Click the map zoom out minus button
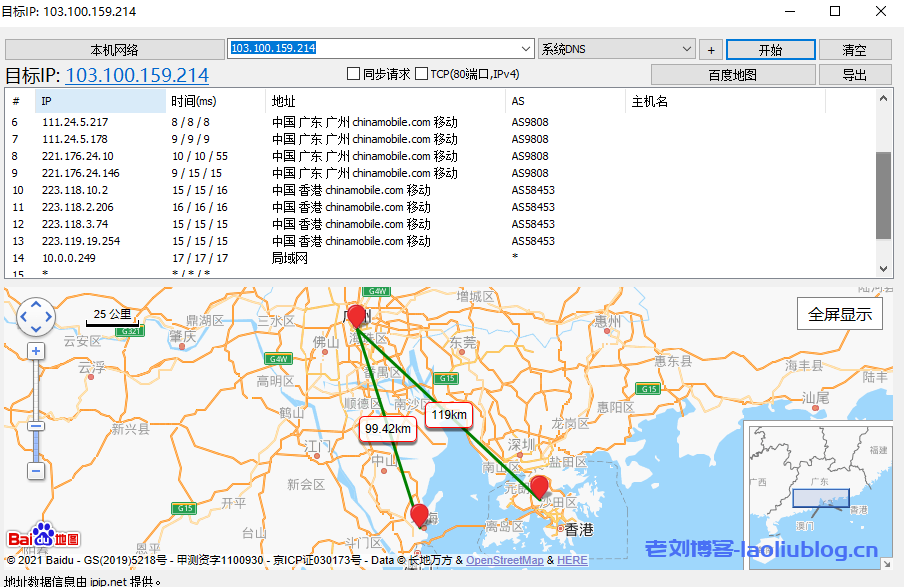 click(36, 470)
